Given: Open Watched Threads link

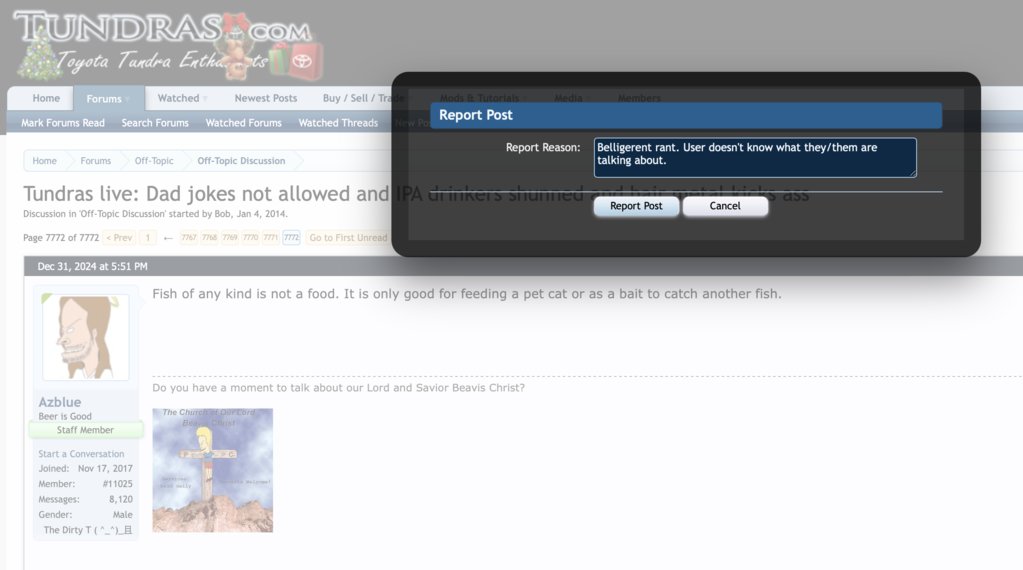Looking at the screenshot, I should [x=338, y=123].
